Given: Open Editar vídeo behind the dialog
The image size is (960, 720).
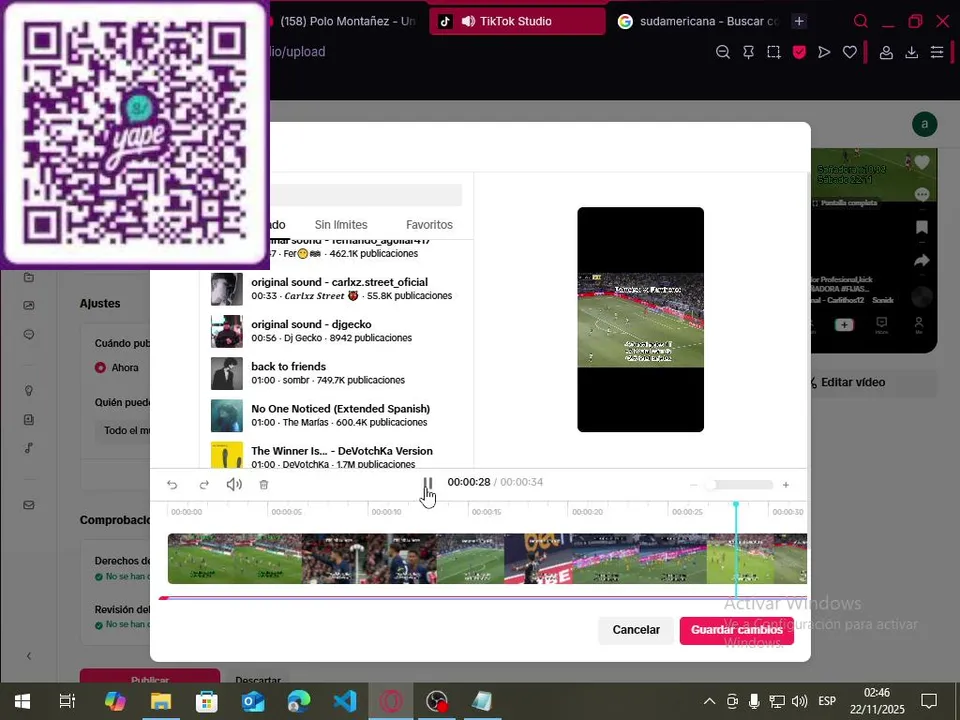Looking at the screenshot, I should (872, 382).
